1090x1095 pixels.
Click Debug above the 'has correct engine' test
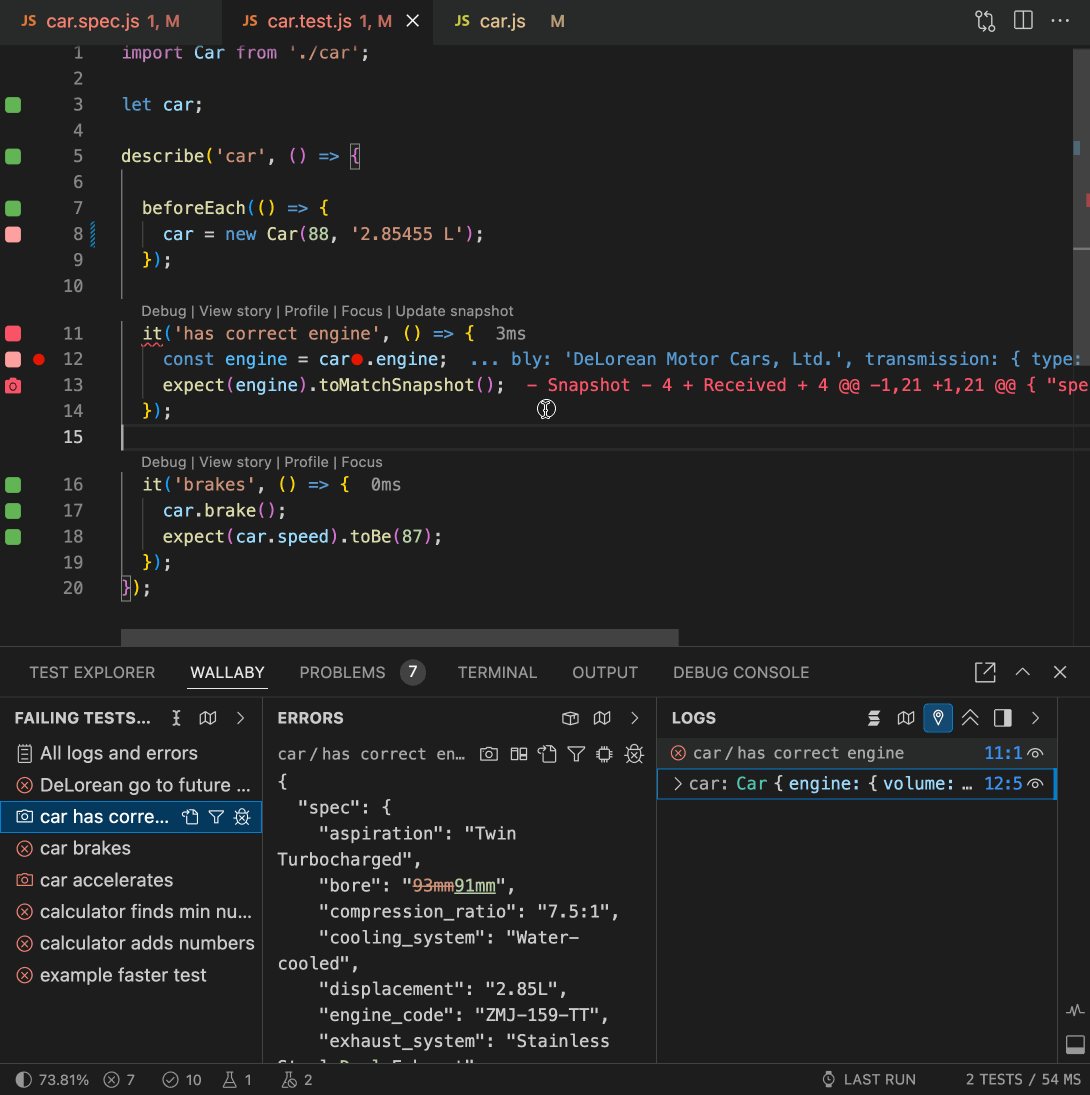163,311
